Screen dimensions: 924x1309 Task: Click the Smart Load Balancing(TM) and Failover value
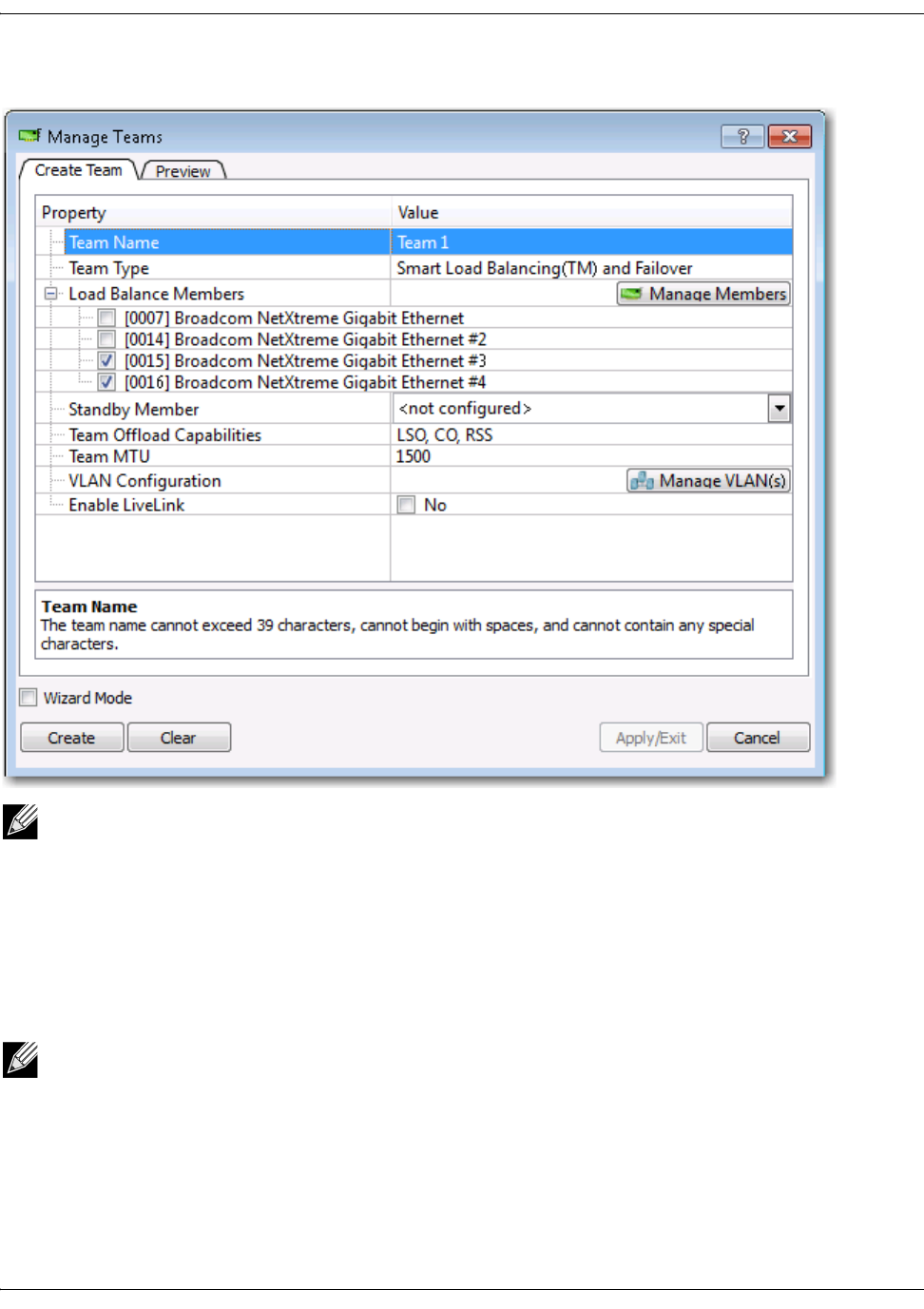545,269
